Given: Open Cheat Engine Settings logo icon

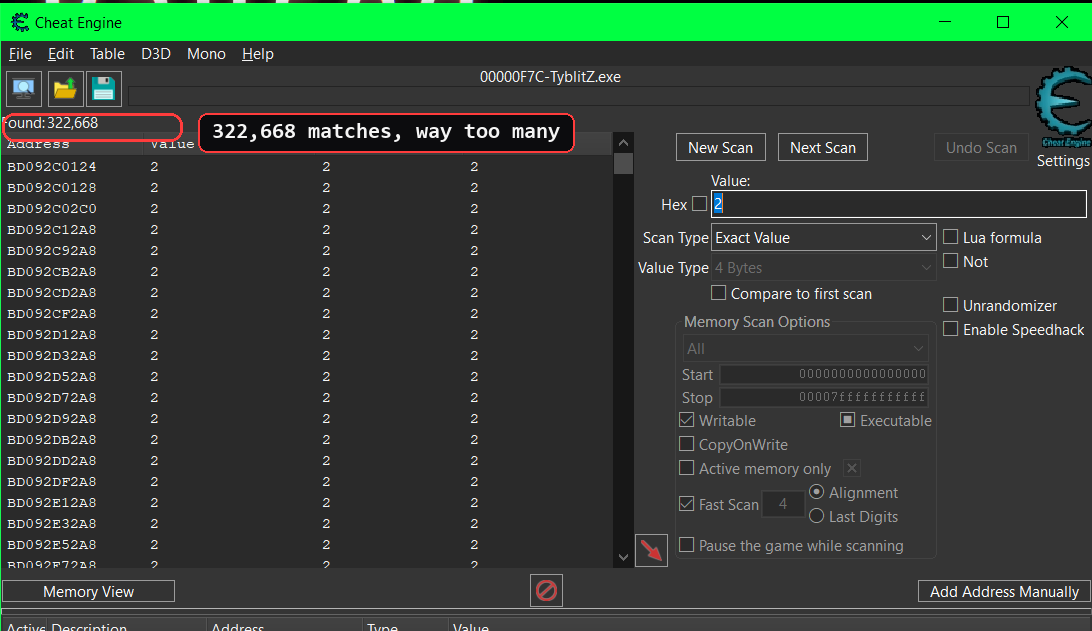Looking at the screenshot, I should tap(1063, 107).
